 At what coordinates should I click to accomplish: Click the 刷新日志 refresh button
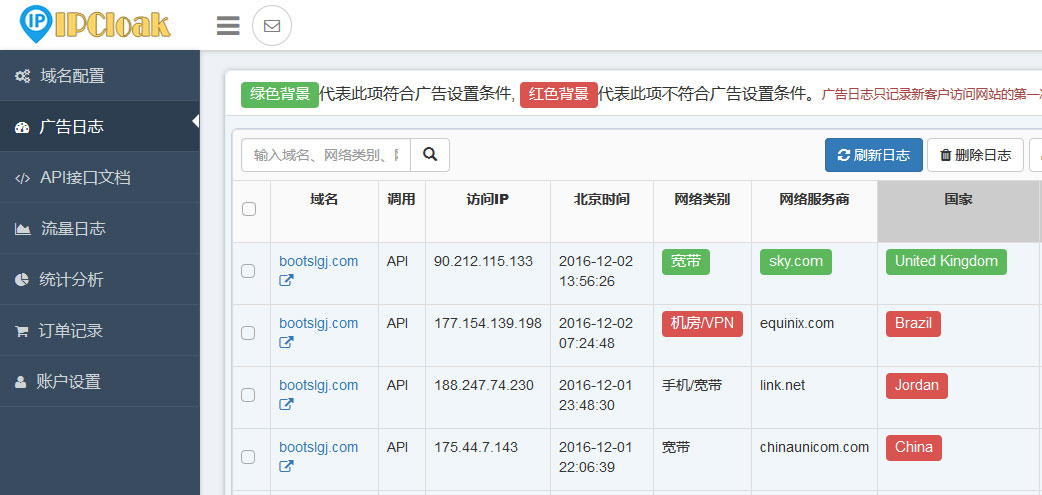pyautogui.click(x=874, y=155)
